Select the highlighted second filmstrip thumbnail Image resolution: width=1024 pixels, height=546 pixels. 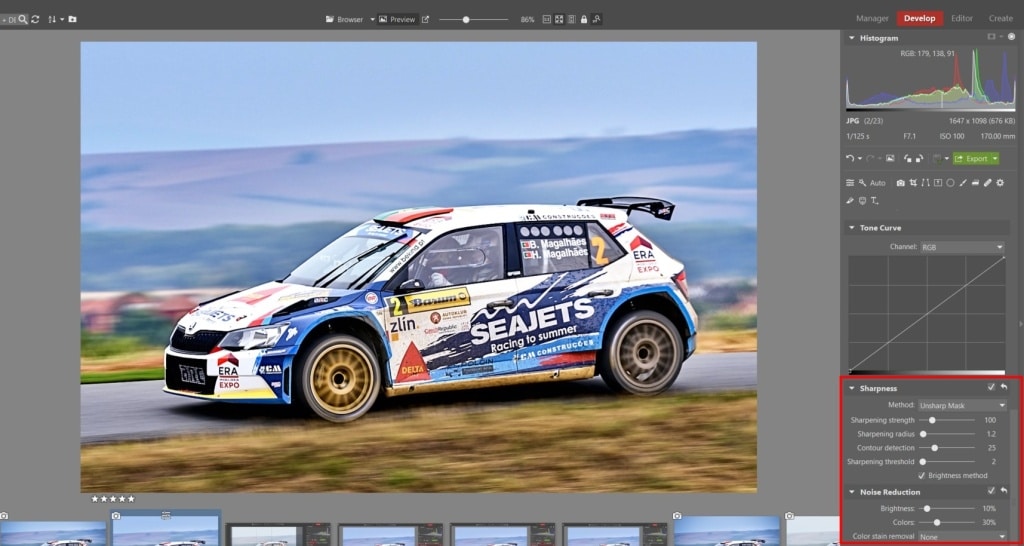pos(165,529)
